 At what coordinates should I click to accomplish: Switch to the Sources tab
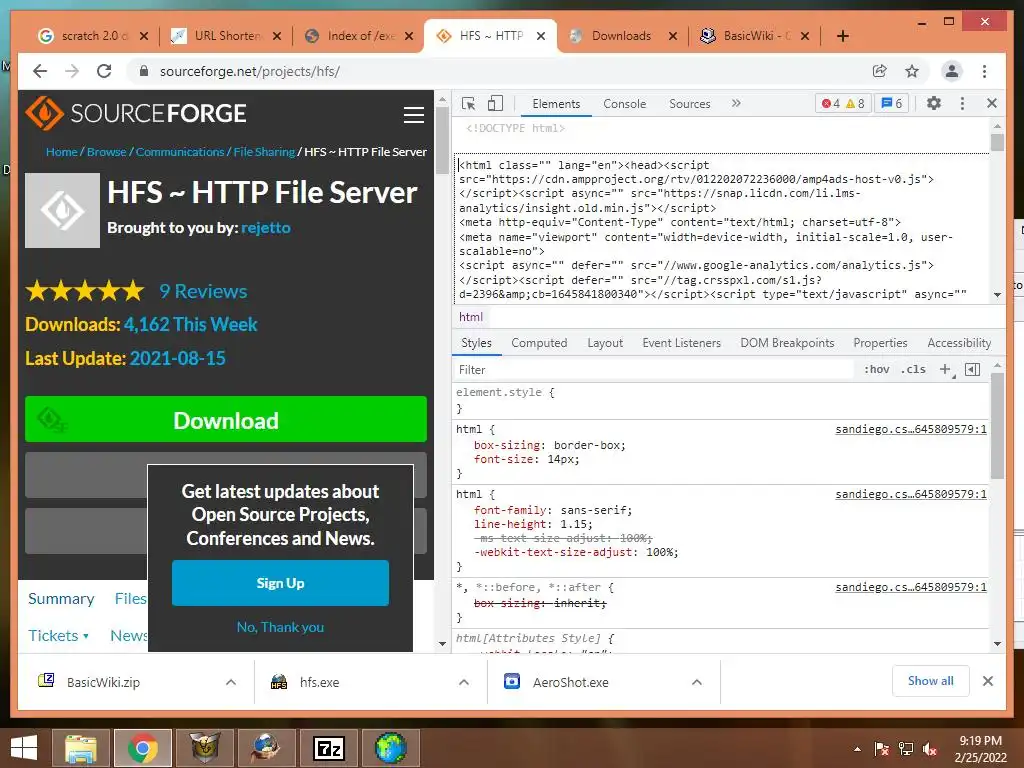[x=690, y=104]
